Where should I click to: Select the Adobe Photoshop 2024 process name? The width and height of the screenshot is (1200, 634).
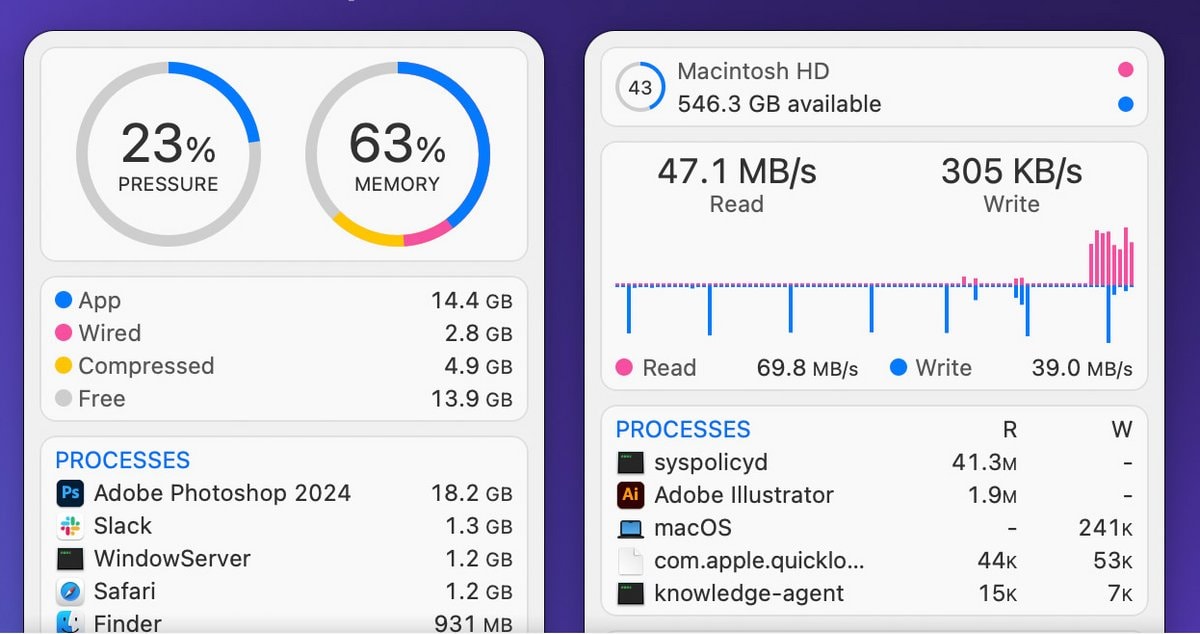[222, 493]
